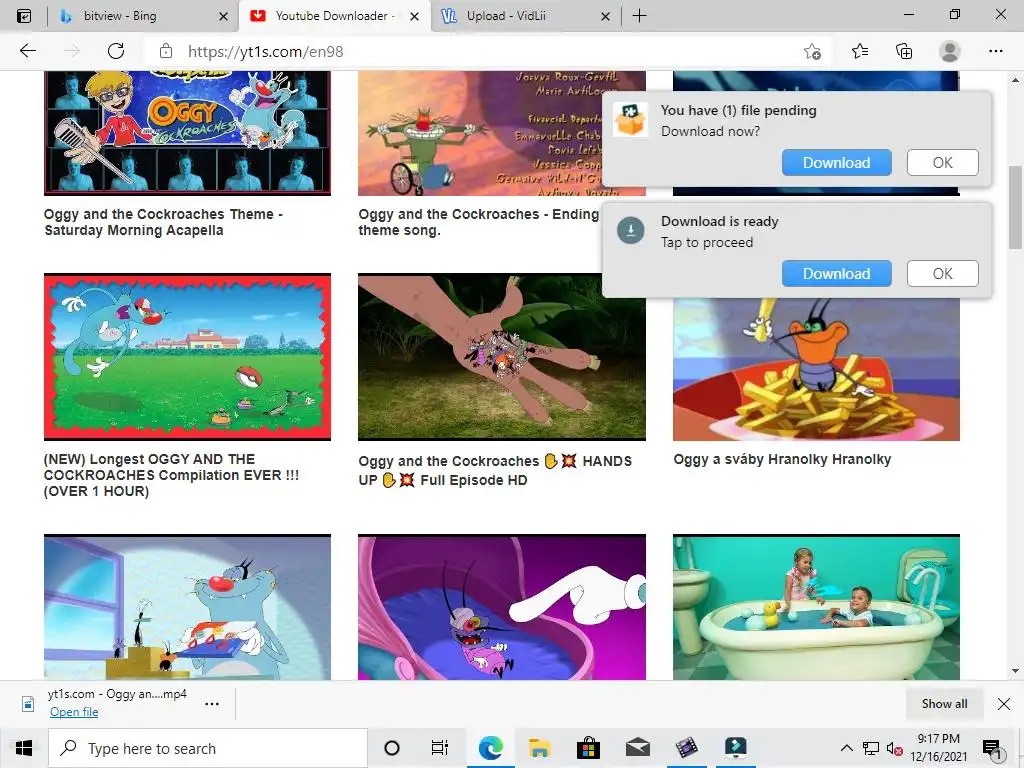Close the Youtube Downloader tab
This screenshot has width=1024, height=768.
pyautogui.click(x=414, y=16)
